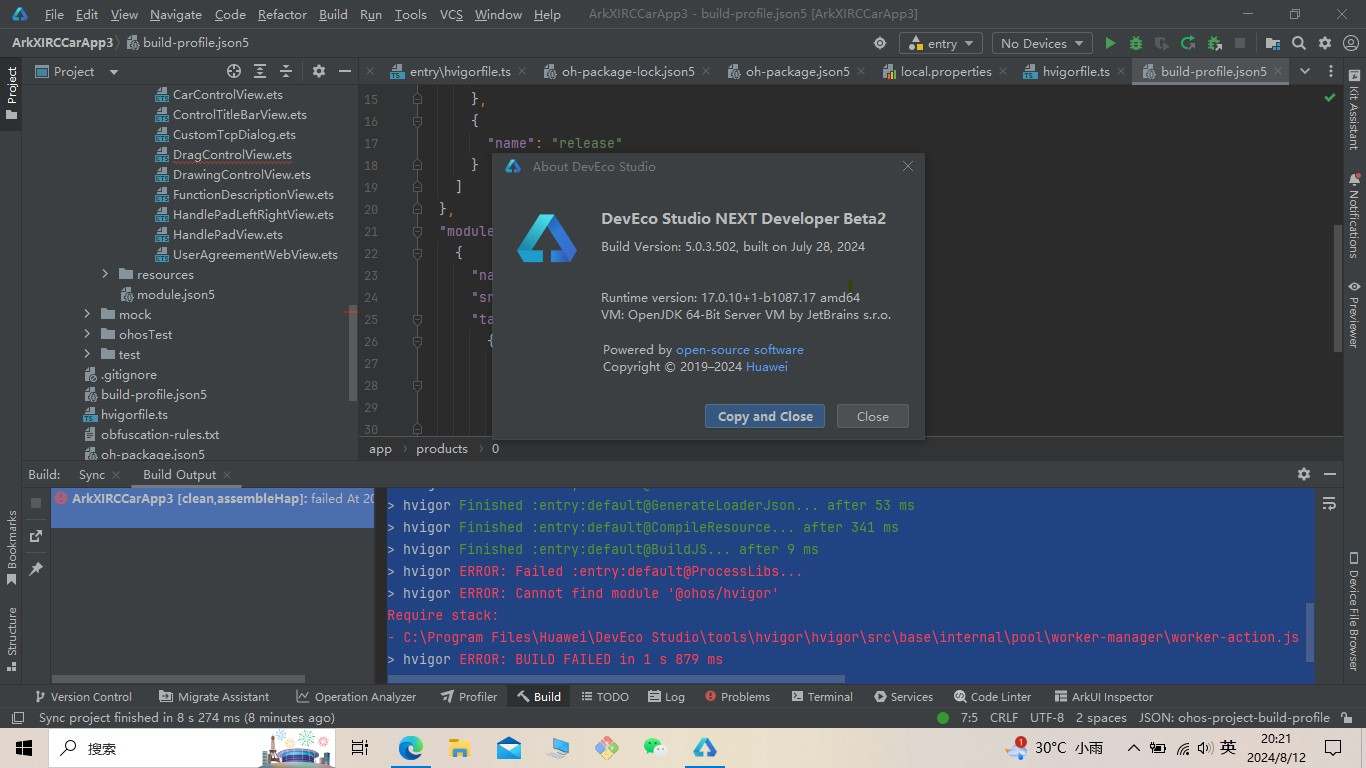Image resolution: width=1366 pixels, height=768 pixels.
Task: Change UTF-8 file encoding in status bar
Action: pos(1047,718)
